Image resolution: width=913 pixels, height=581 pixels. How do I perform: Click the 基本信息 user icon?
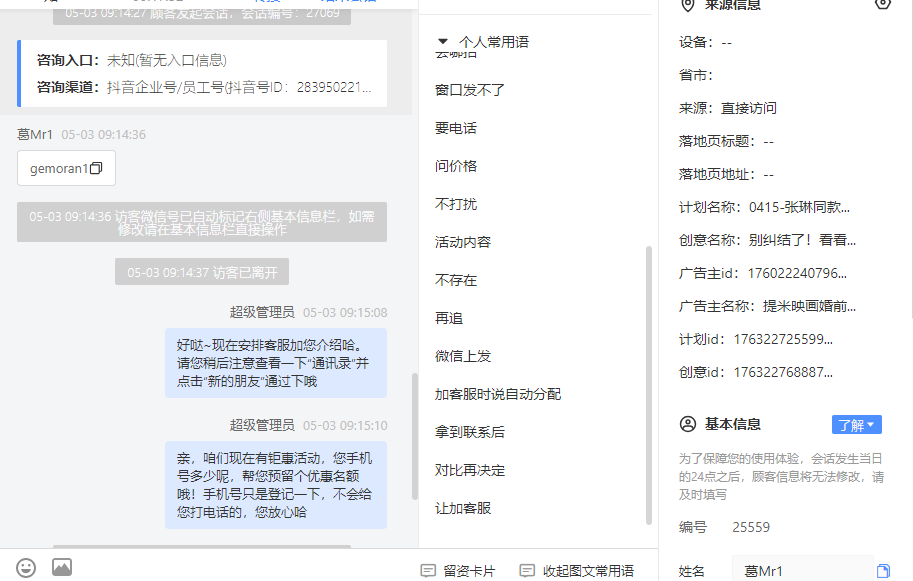[x=688, y=424]
